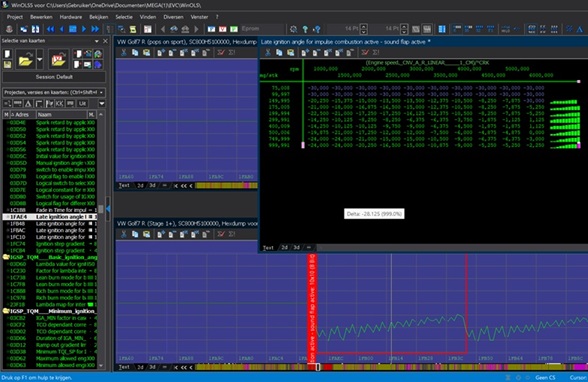588x382 pixels.
Task: Collapse the side panel with the blue arrow handle
Action: [108, 209]
